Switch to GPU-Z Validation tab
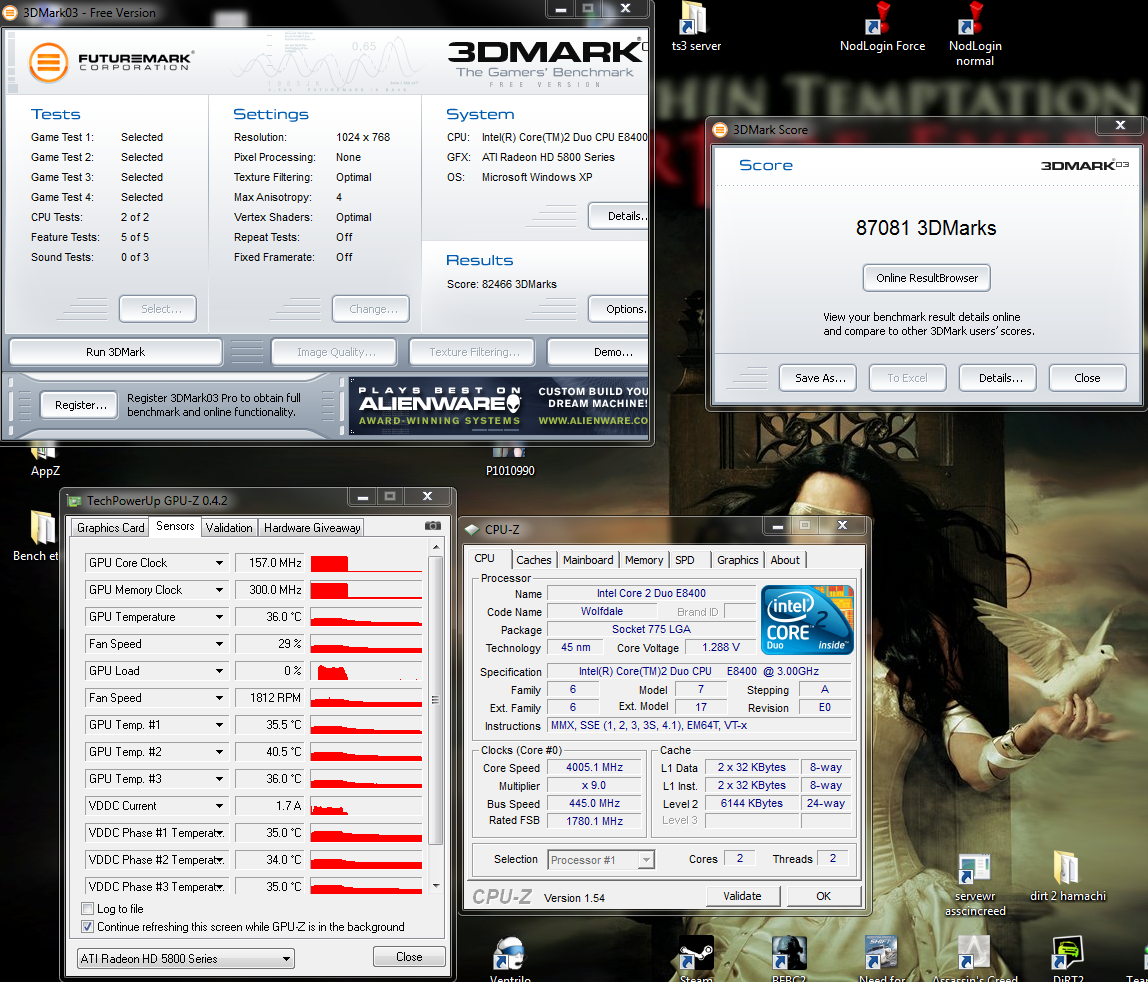The width and height of the screenshot is (1148, 982). pyautogui.click(x=228, y=527)
